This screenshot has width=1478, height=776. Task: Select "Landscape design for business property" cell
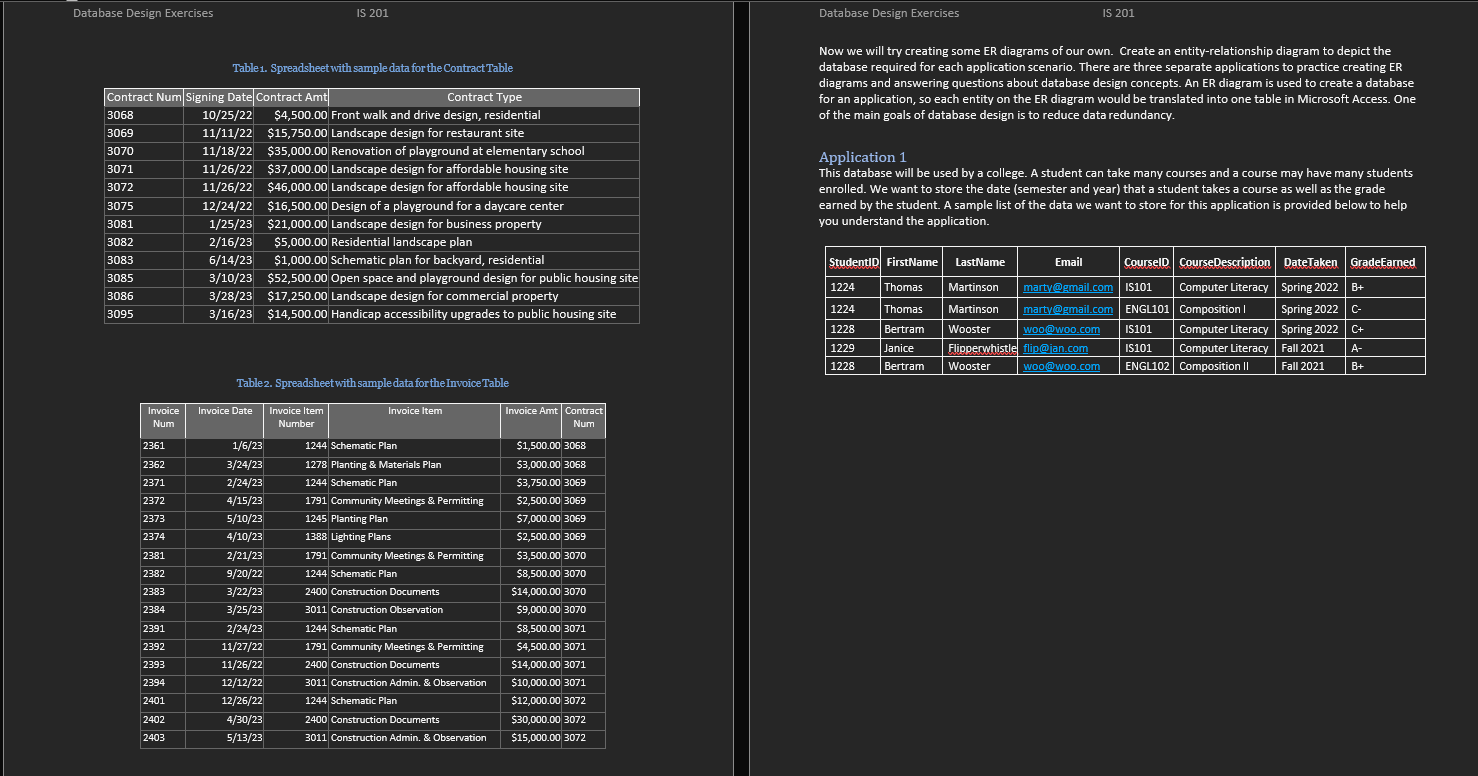(484, 224)
